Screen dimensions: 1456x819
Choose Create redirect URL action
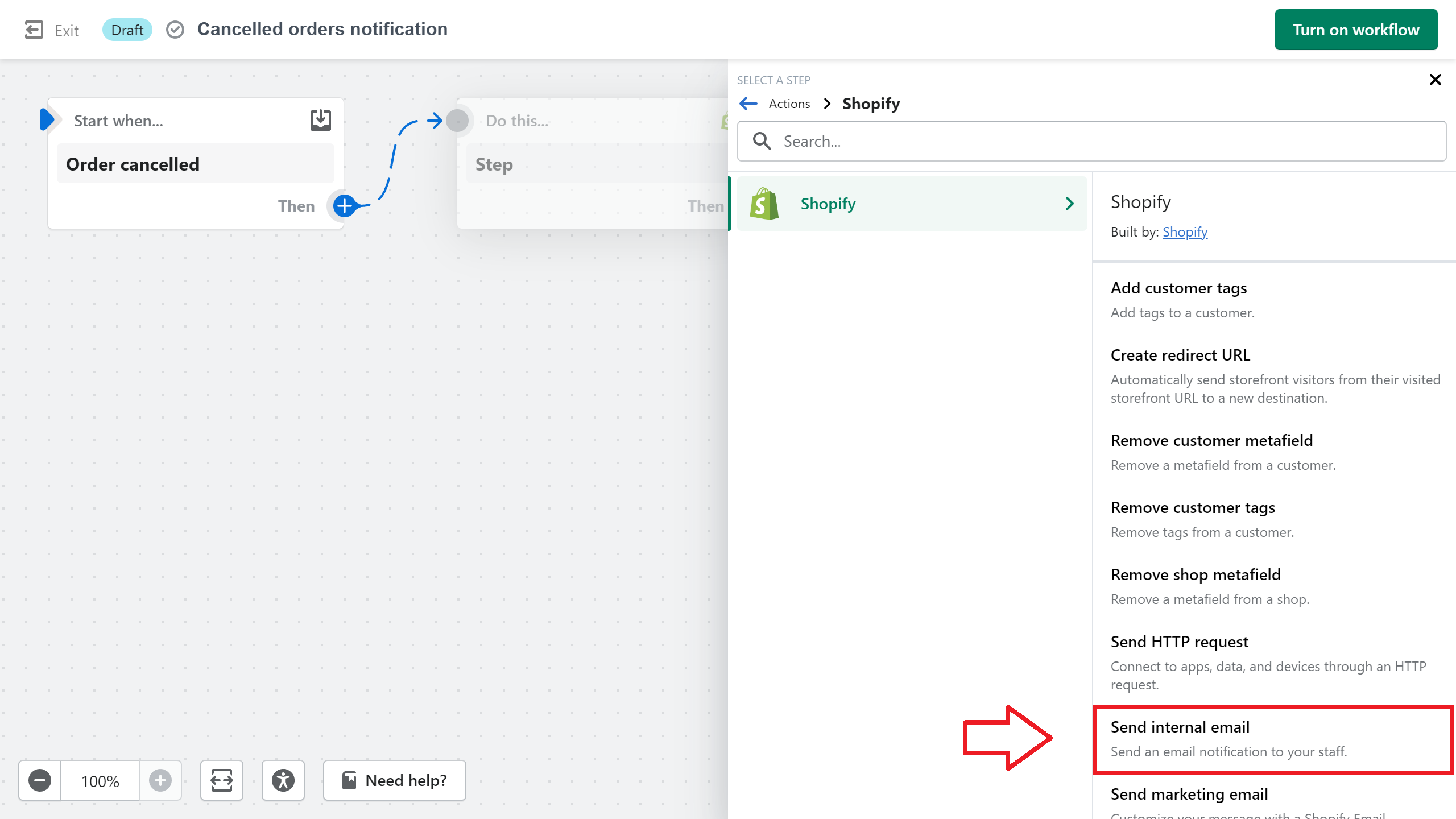[x=1273, y=376]
